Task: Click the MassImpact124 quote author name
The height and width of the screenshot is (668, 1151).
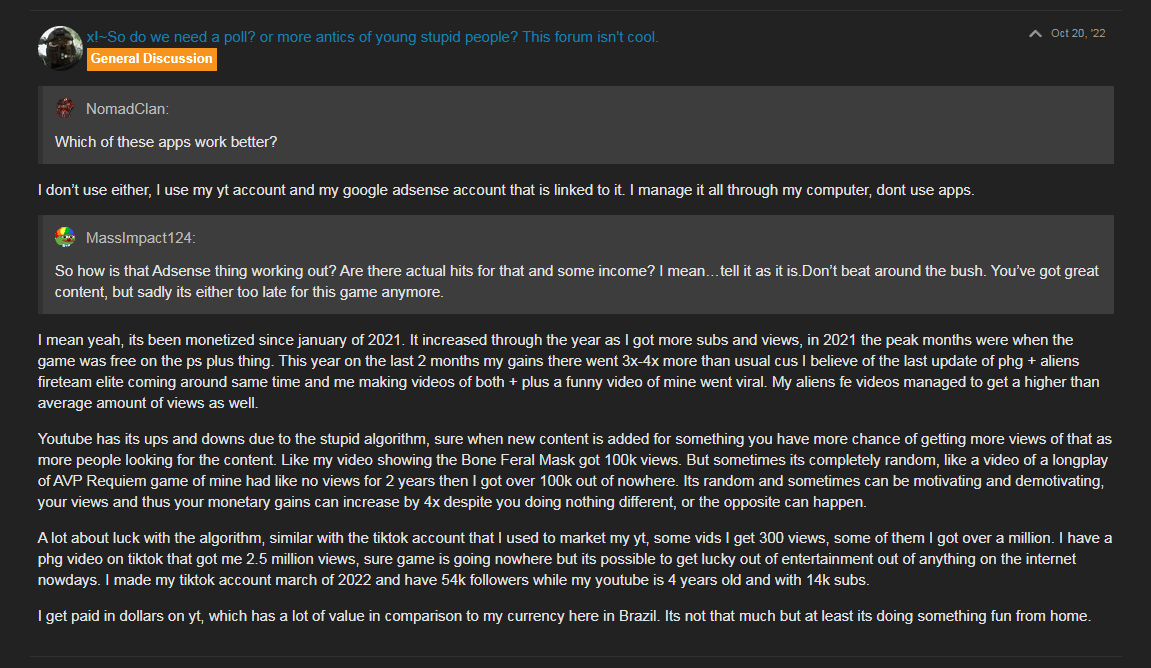Action: [x=140, y=238]
